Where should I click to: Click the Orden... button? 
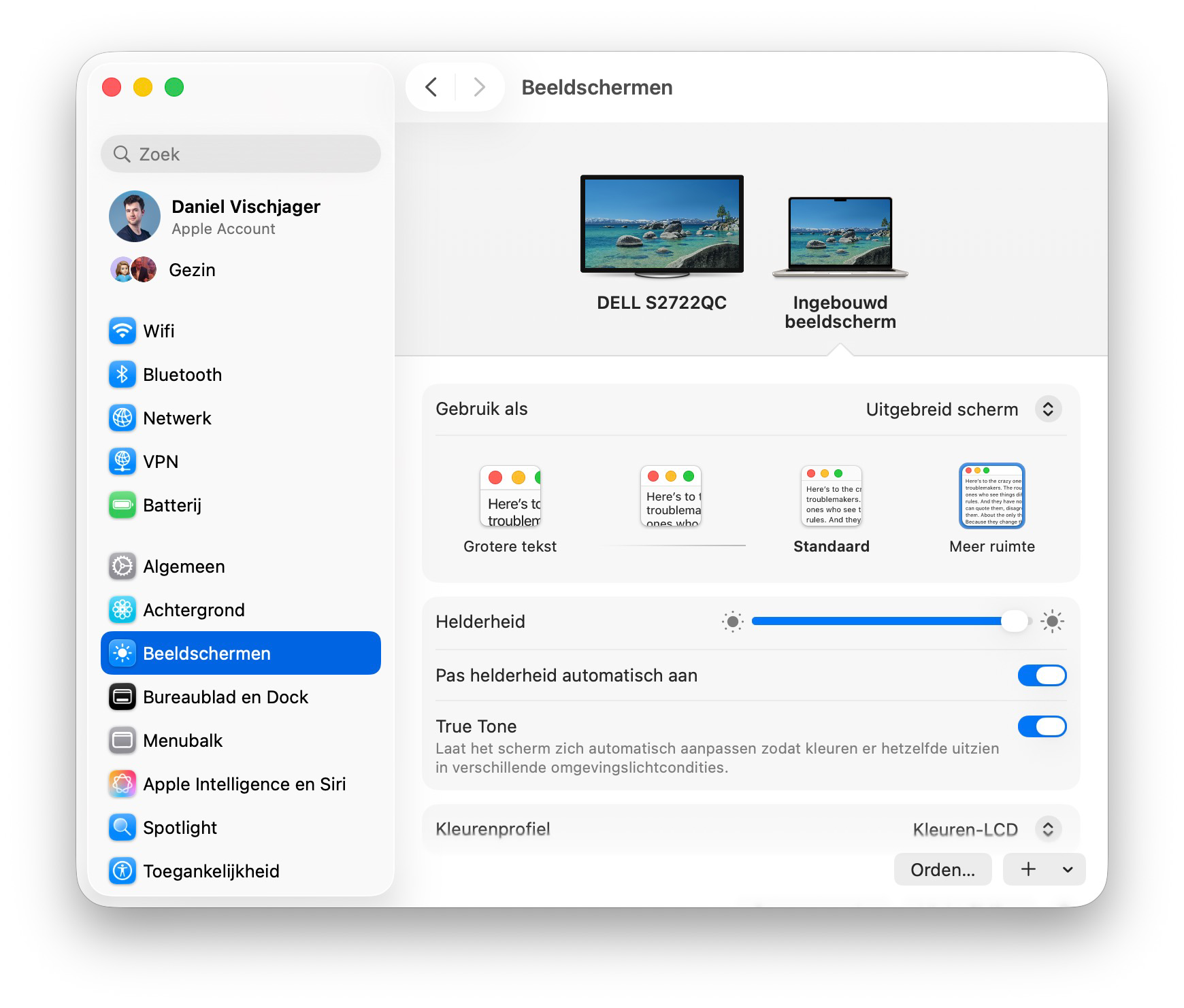[942, 869]
